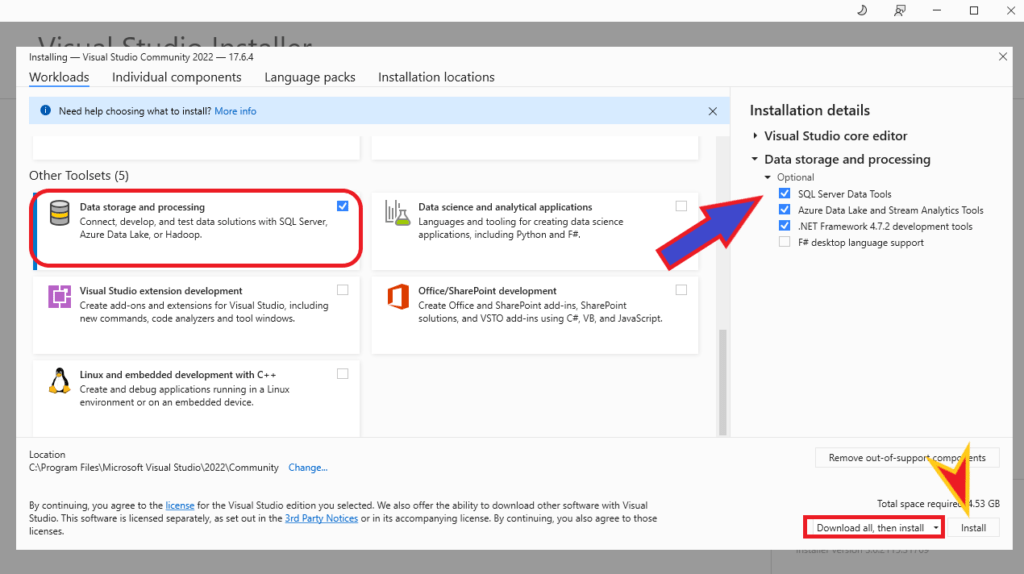Image resolution: width=1024 pixels, height=574 pixels.
Task: Switch to the Workloads tab
Action: (59, 77)
